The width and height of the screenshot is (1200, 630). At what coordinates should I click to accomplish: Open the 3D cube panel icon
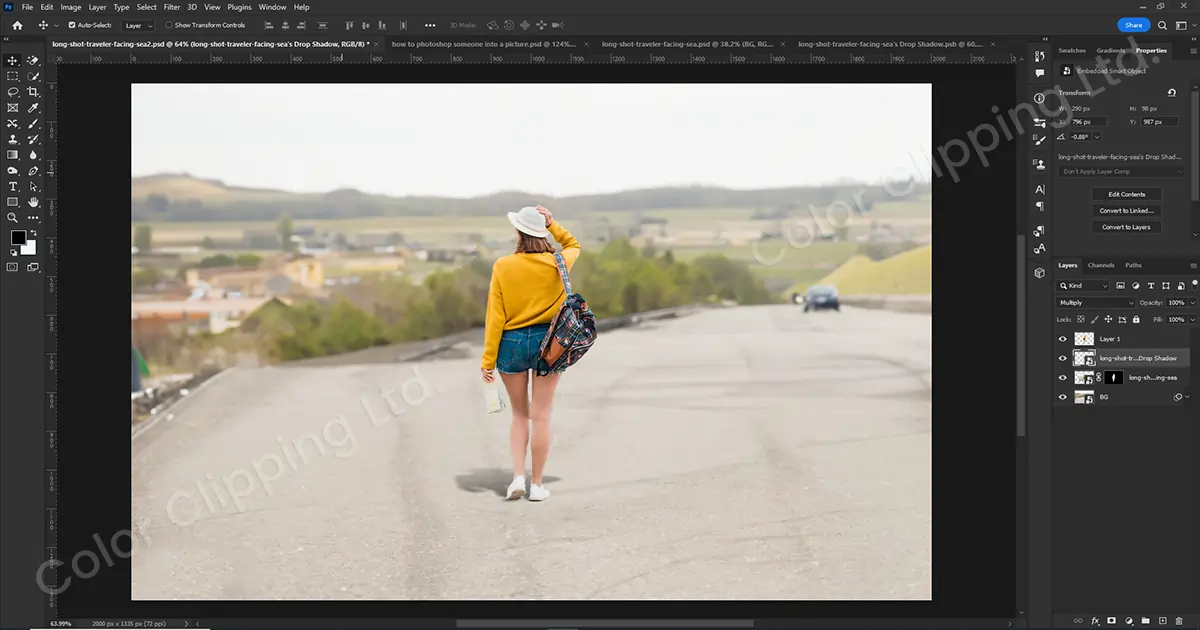coord(1039,272)
